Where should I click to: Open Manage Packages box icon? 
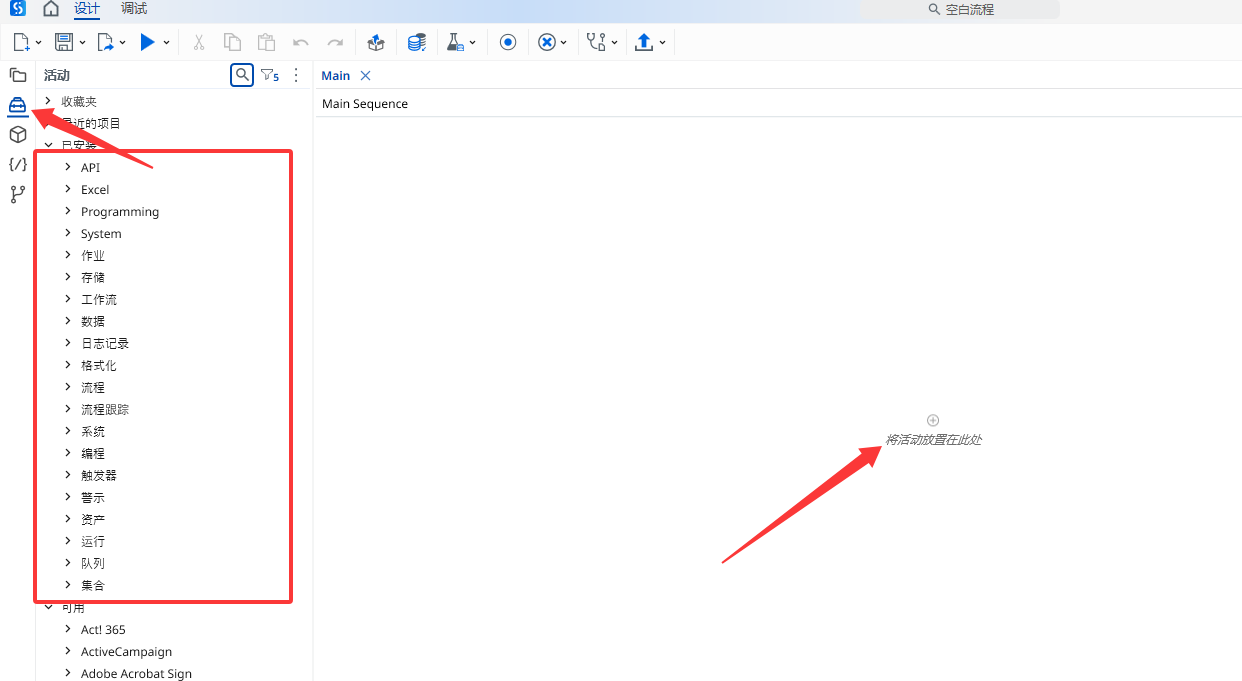(376, 42)
